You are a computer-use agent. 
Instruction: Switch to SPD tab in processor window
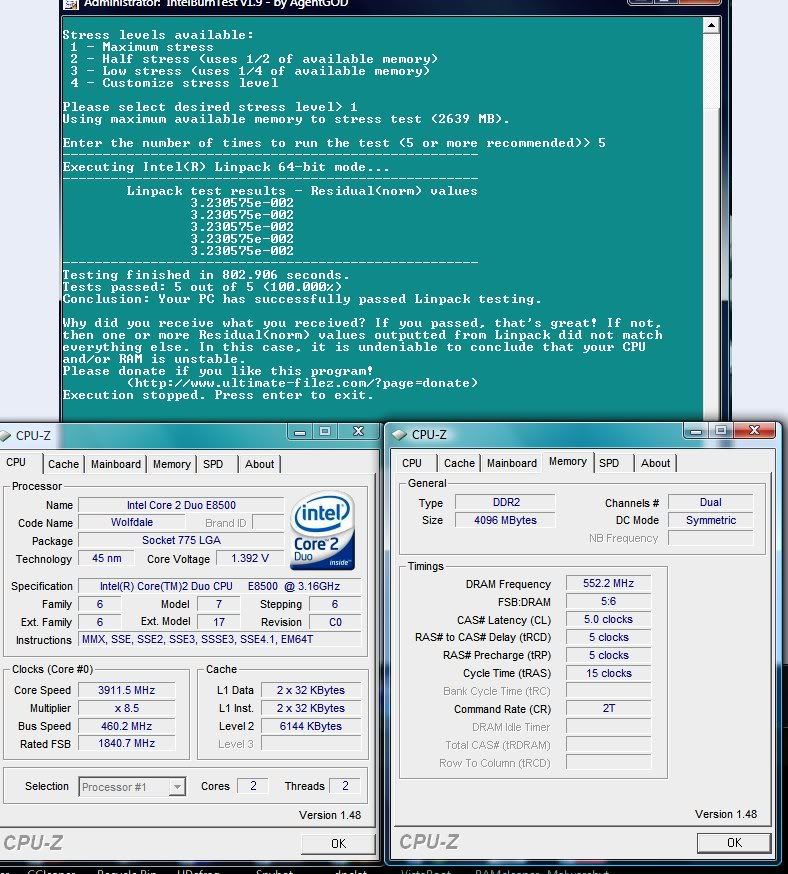(x=213, y=464)
